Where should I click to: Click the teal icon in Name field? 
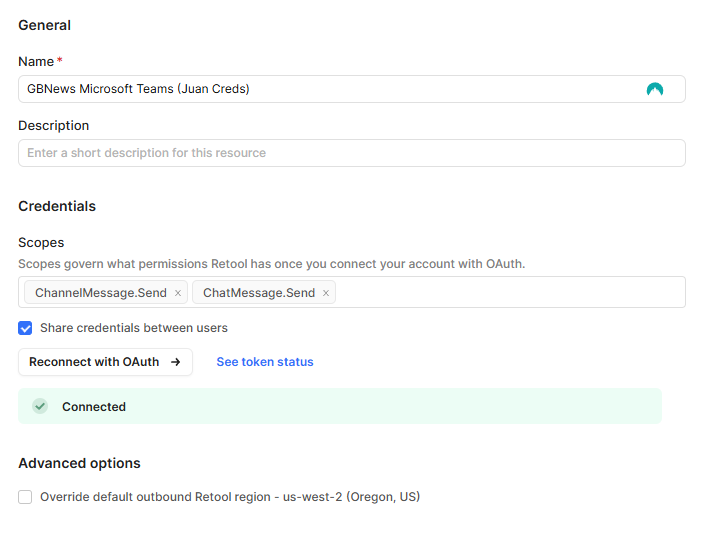pyautogui.click(x=655, y=89)
